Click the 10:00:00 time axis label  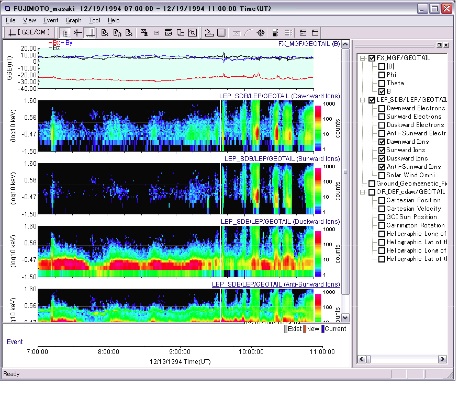click(251, 352)
